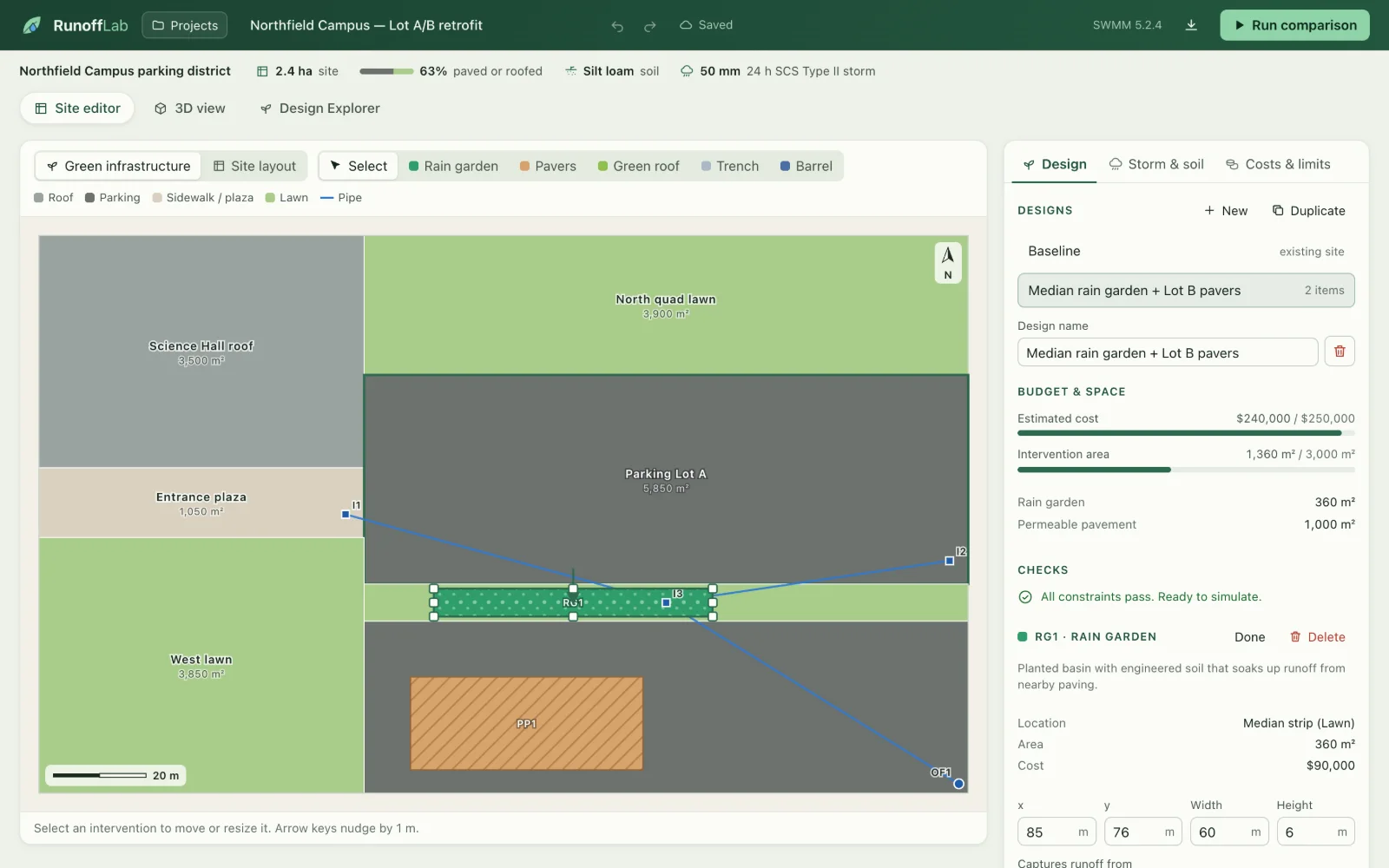The width and height of the screenshot is (1389, 868).
Task: Click outfall node OF1
Action: [x=958, y=784]
